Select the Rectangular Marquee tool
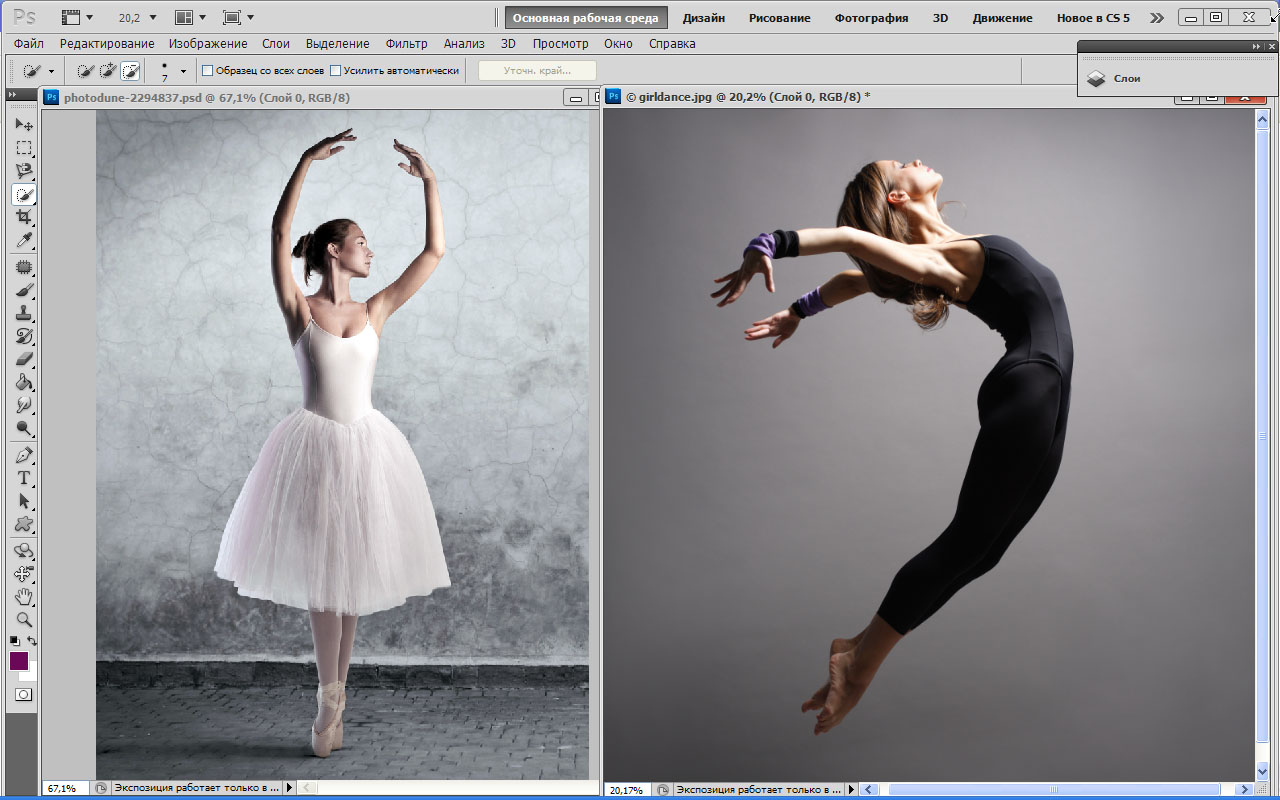 click(x=24, y=148)
